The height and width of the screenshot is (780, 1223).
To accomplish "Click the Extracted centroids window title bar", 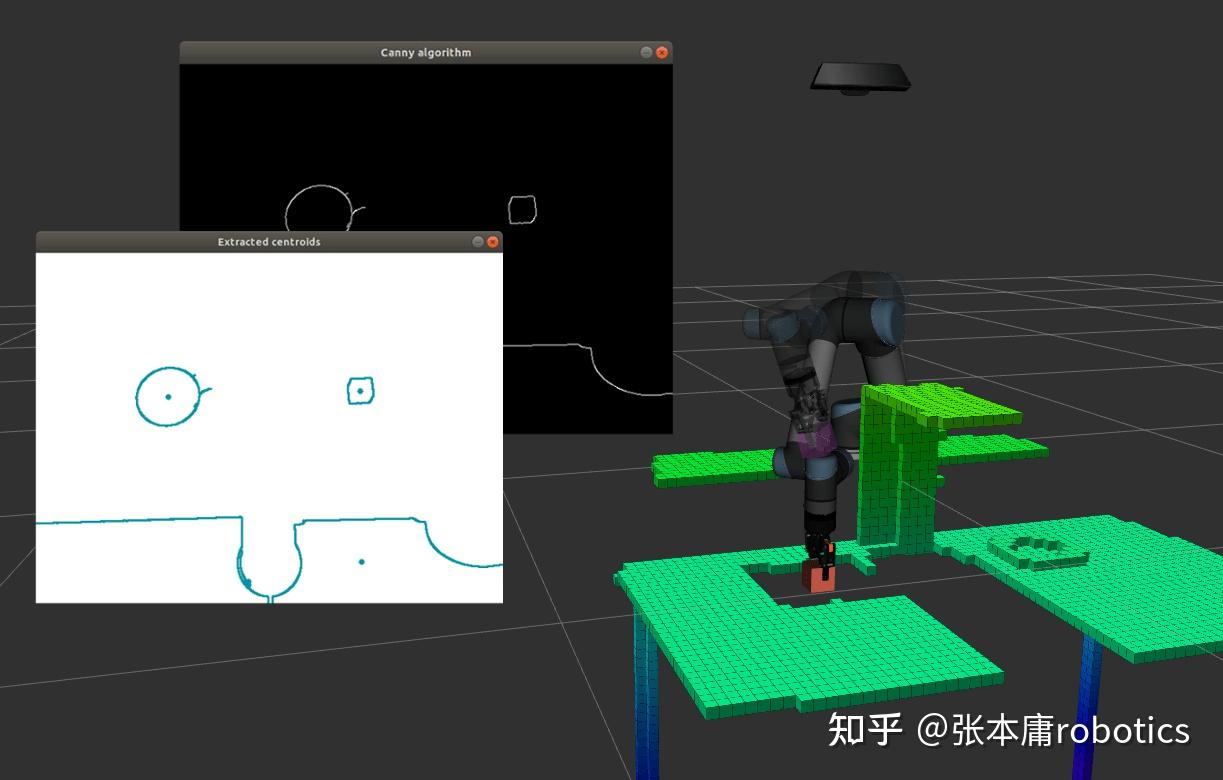I will (x=268, y=241).
